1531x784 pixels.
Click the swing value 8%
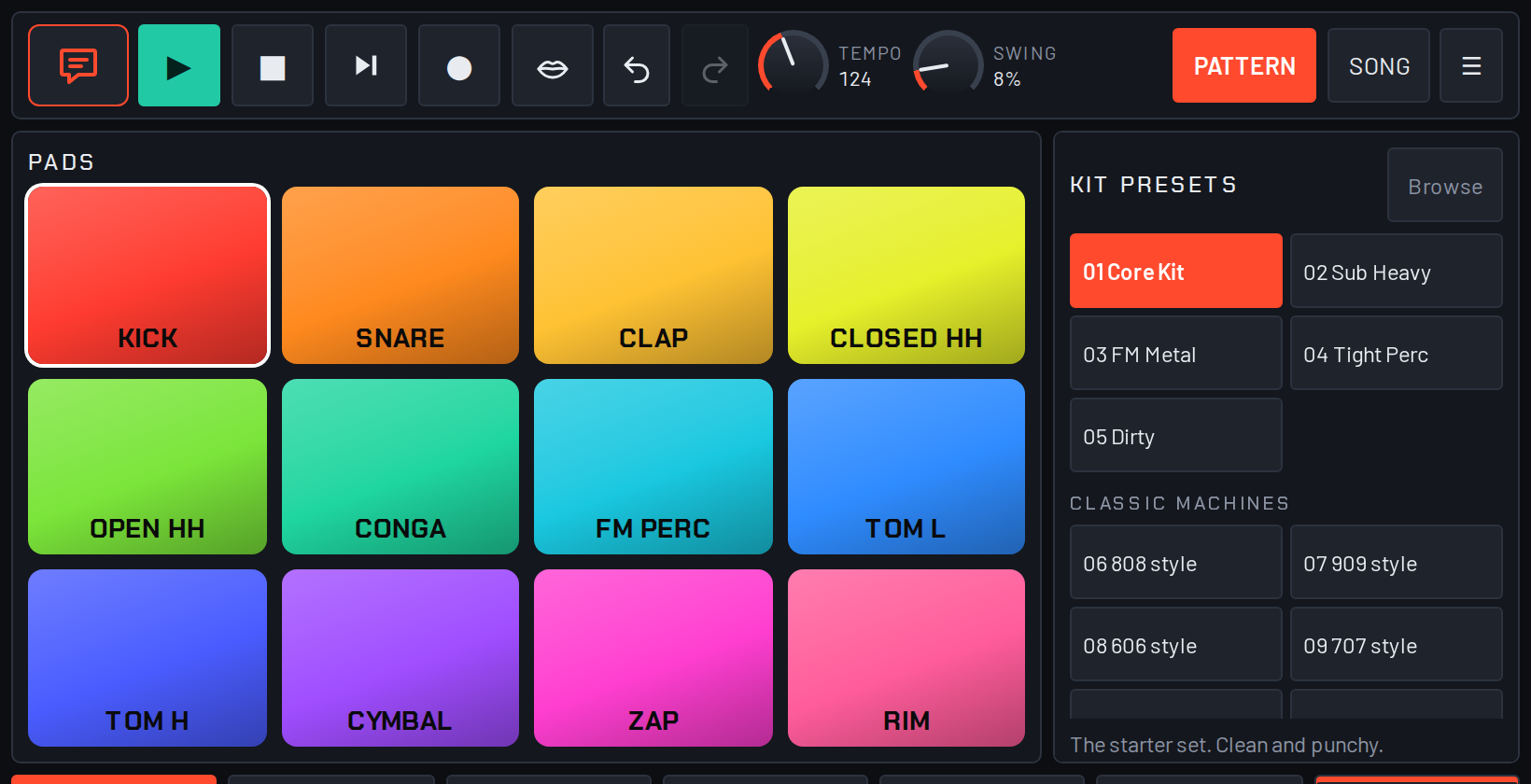(x=1007, y=79)
